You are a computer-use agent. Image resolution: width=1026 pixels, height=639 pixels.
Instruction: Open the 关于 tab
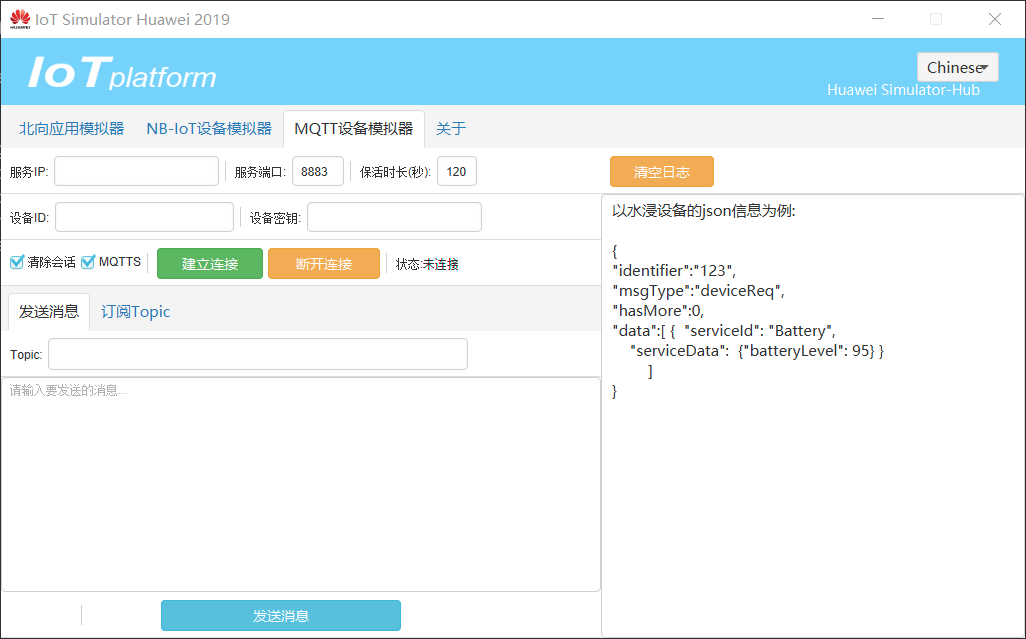coord(451,128)
